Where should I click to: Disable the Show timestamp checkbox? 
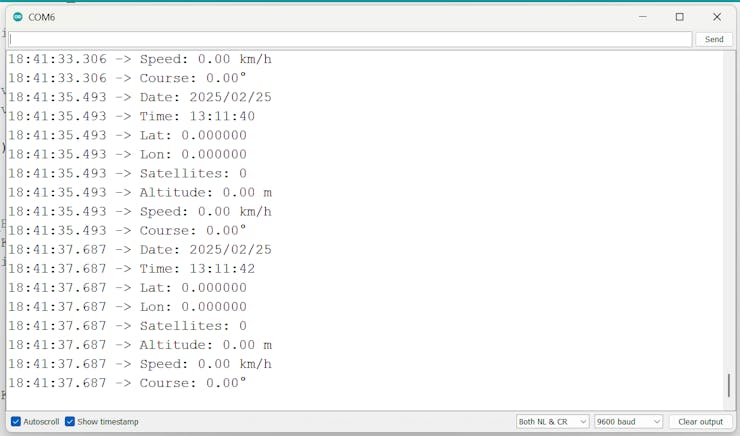coord(70,421)
